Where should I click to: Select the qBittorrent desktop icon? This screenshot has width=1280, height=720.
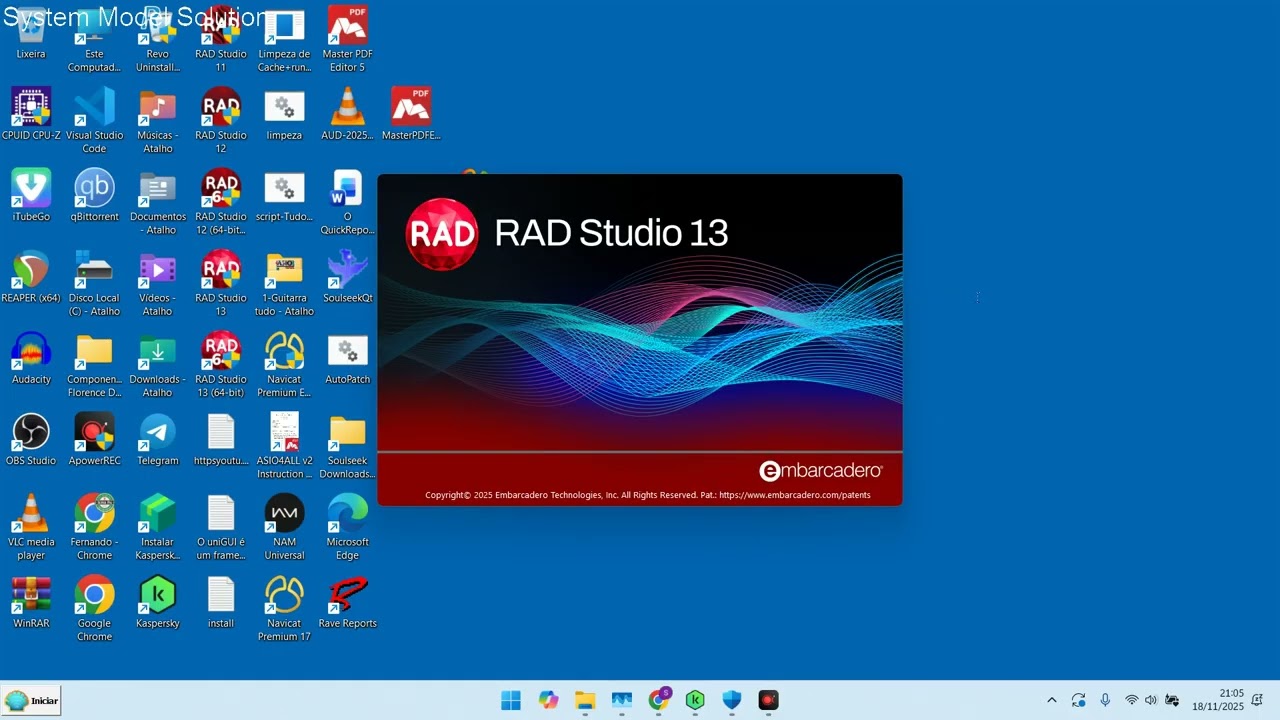click(94, 195)
